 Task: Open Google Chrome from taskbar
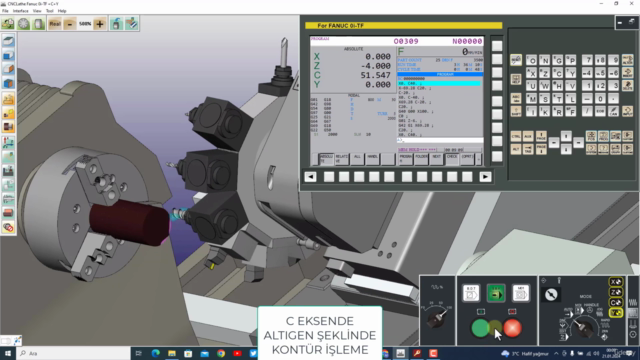coord(221,353)
